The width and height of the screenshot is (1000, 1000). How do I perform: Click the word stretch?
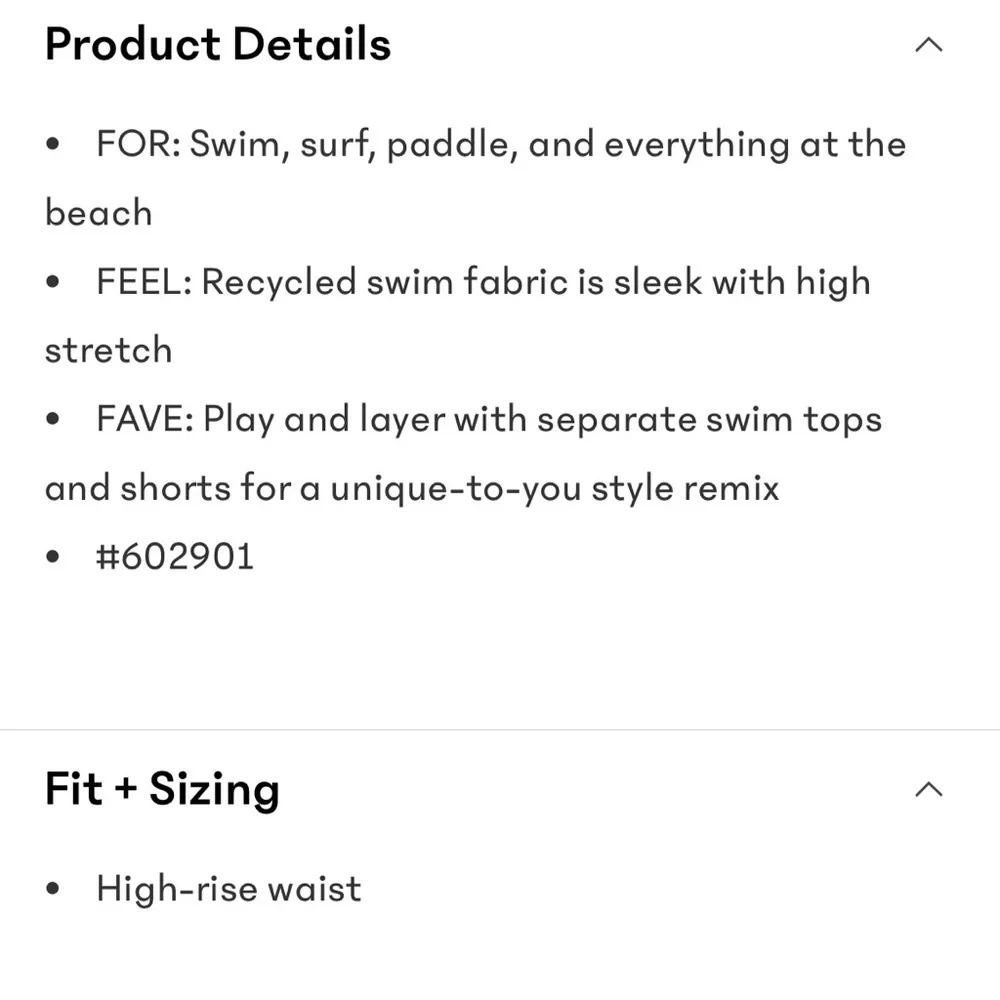coord(108,350)
